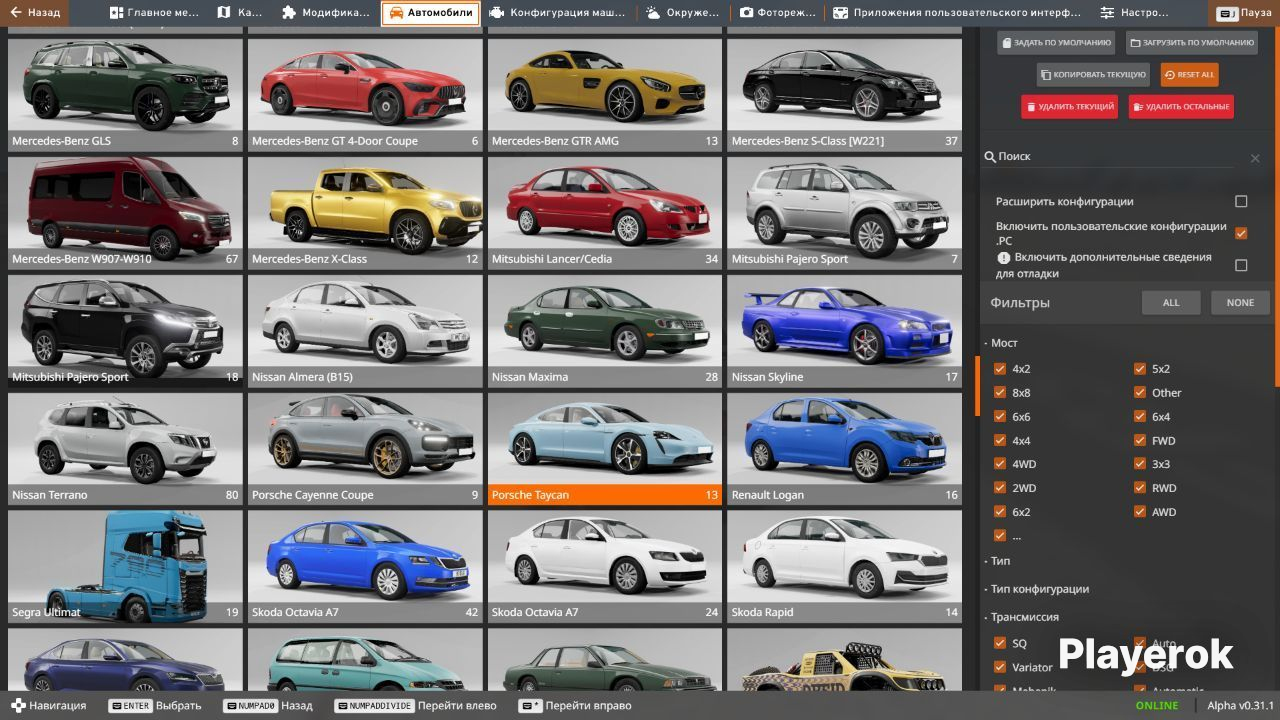Choose the Mercedes-Benz X-Class pickup

tap(365, 212)
